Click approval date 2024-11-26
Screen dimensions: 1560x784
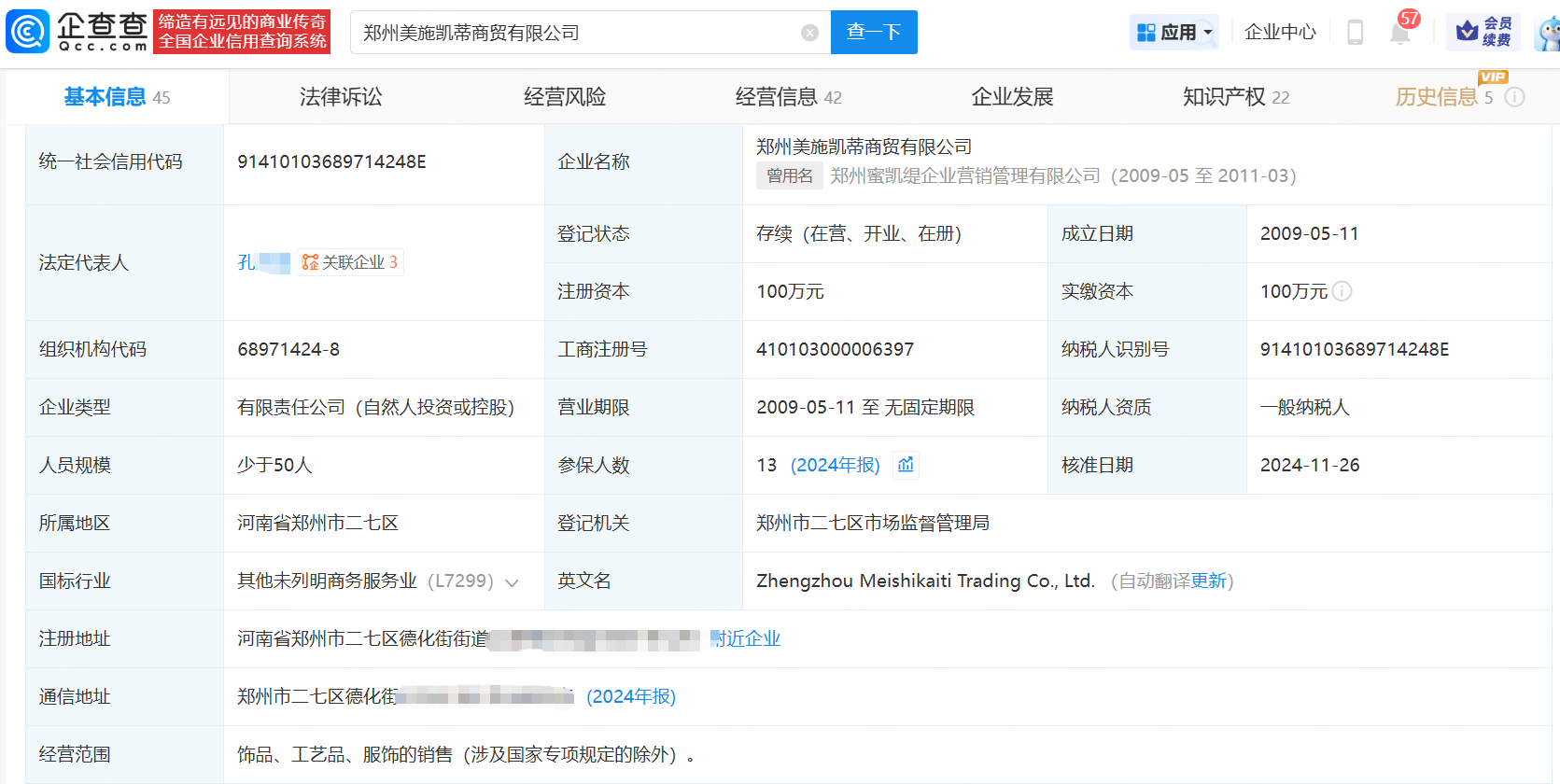click(x=1310, y=465)
